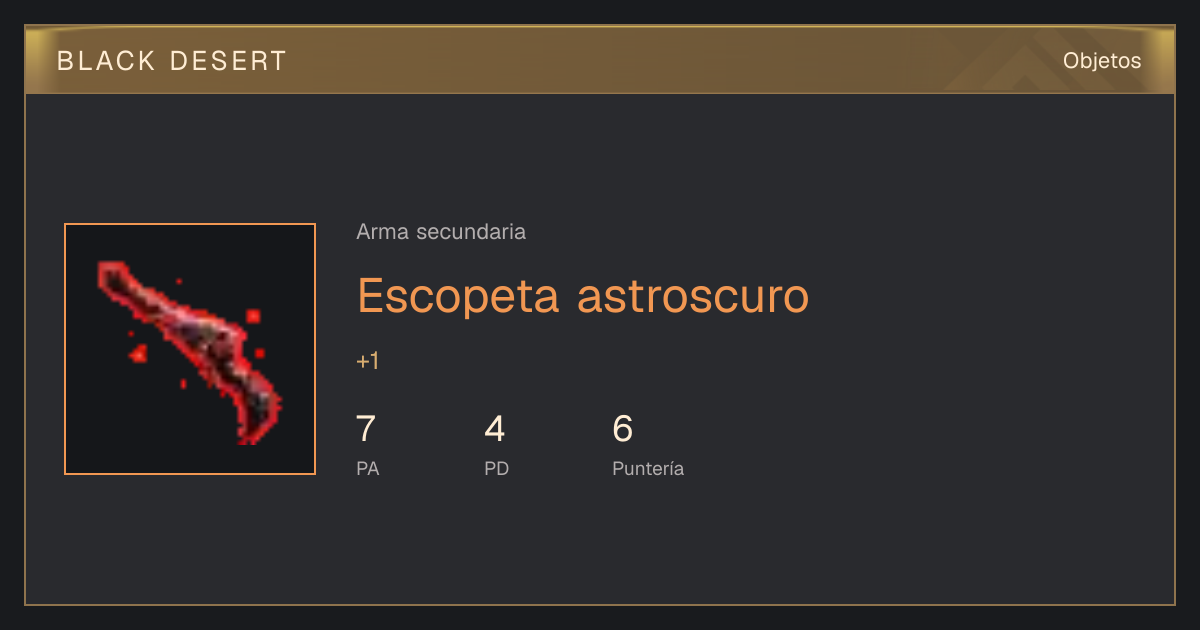The image size is (1200, 630).
Task: Click the PD value 4
Action: pyautogui.click(x=495, y=429)
